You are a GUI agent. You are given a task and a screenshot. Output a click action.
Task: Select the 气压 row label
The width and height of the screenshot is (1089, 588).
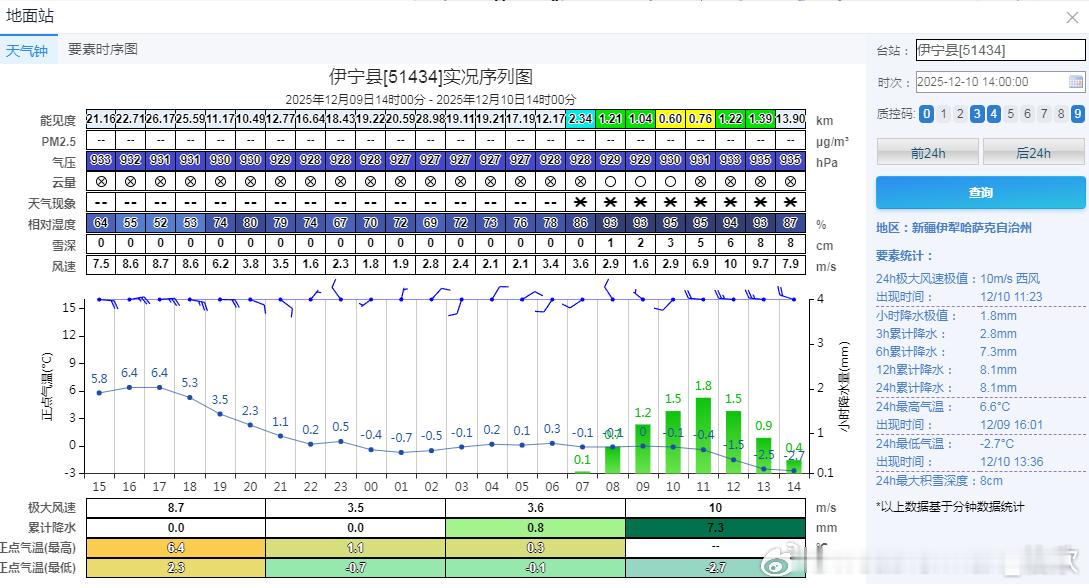tap(64, 162)
